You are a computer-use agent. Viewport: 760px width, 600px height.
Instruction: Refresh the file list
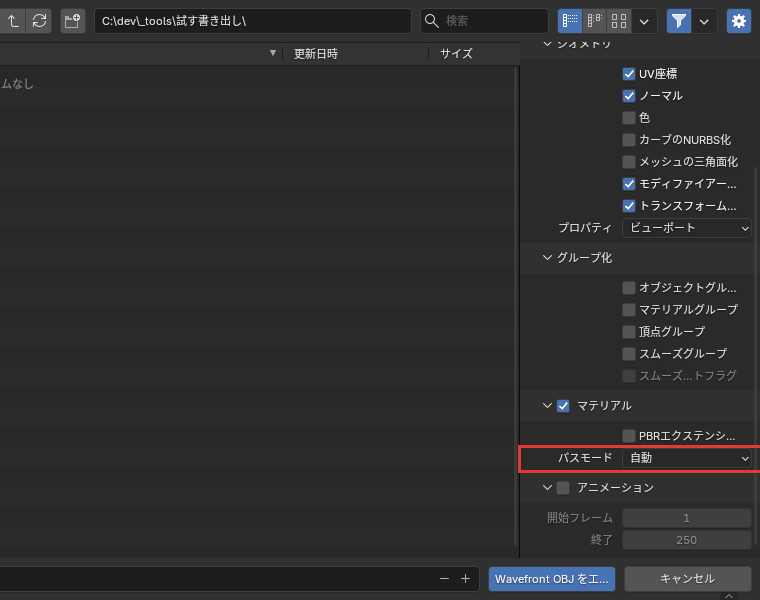(39, 21)
